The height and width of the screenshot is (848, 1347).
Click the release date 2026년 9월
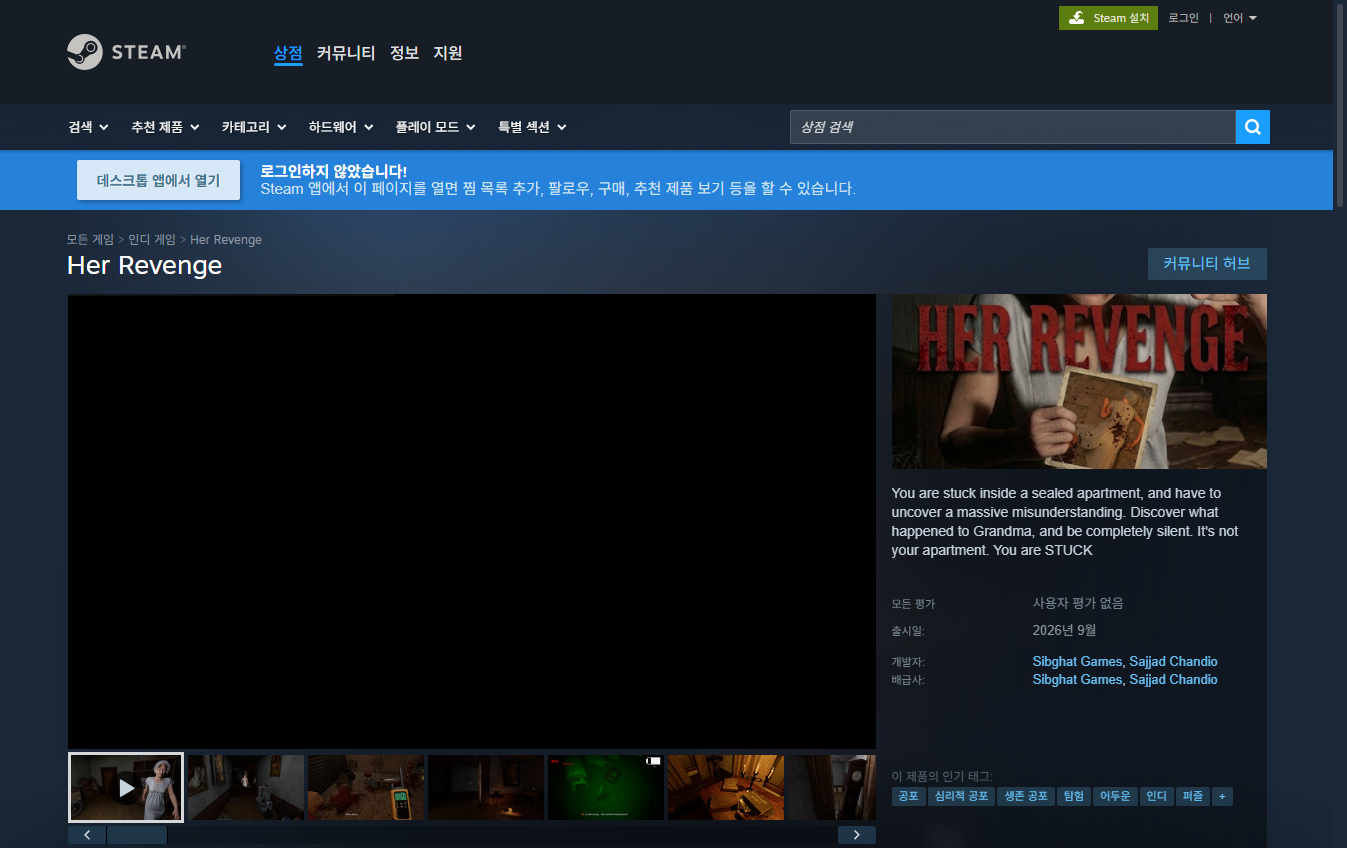[x=1064, y=630]
